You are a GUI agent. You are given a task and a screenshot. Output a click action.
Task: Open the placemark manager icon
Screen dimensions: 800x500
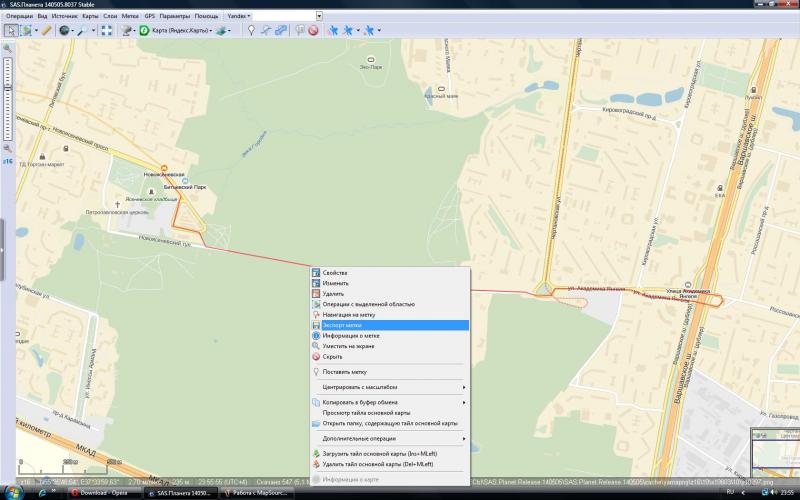click(x=300, y=31)
